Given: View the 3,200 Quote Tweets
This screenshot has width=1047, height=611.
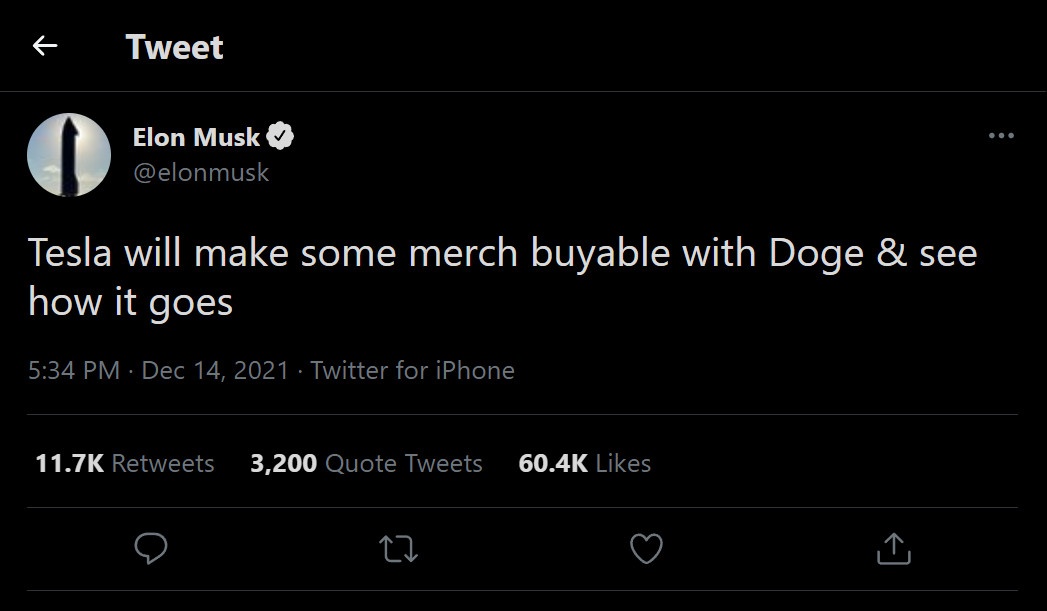Looking at the screenshot, I should (x=367, y=463).
